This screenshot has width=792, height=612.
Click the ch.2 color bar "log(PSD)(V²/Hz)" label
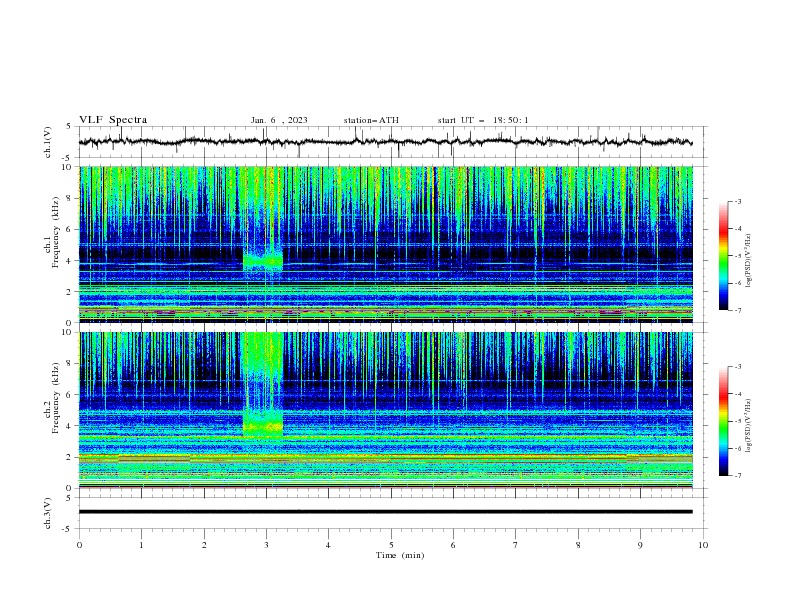click(748, 426)
